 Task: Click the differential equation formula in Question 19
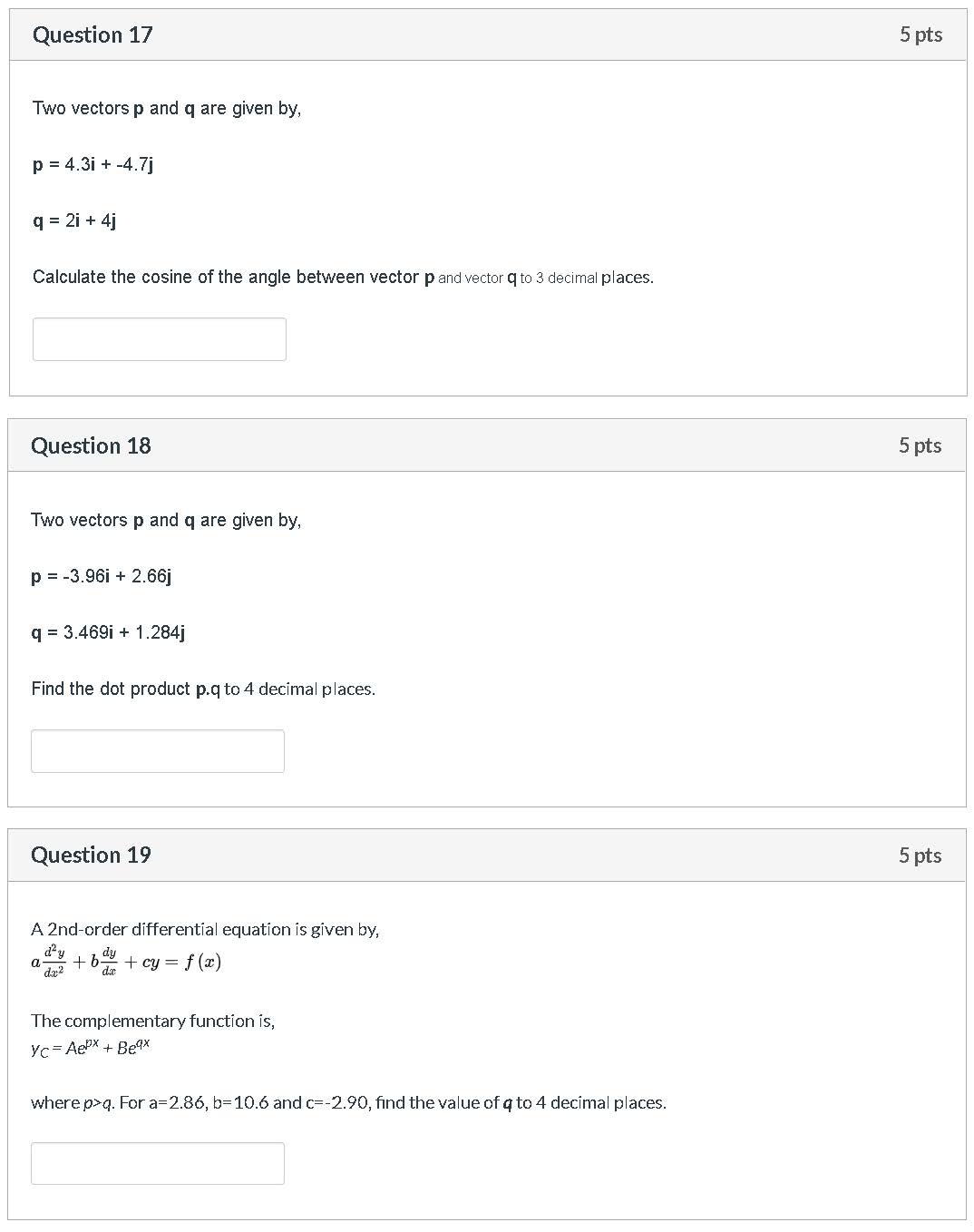(126, 962)
